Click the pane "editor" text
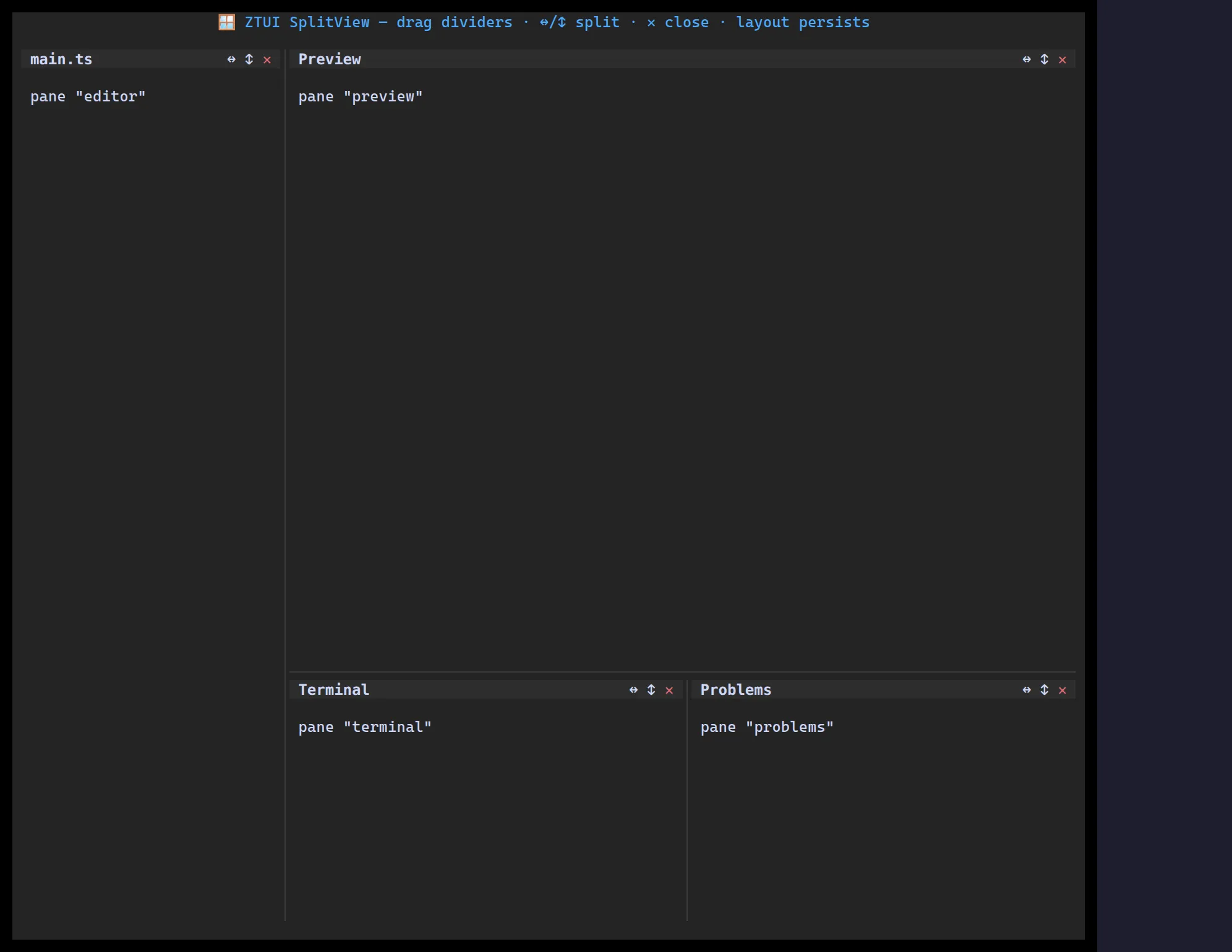 click(x=88, y=96)
